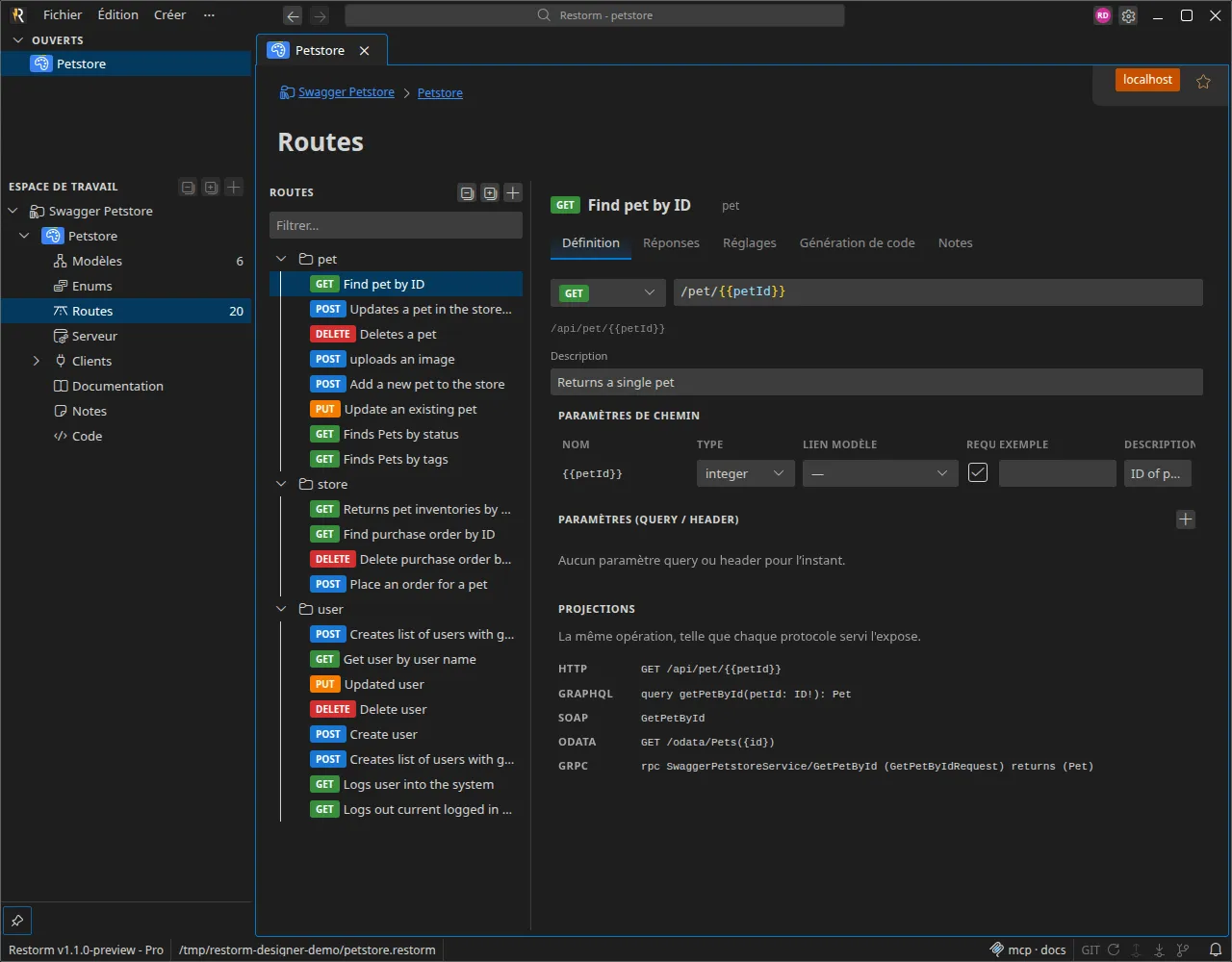The image size is (1232, 962).
Task: Click the Git refresh icon in status bar
Action: click(1114, 949)
